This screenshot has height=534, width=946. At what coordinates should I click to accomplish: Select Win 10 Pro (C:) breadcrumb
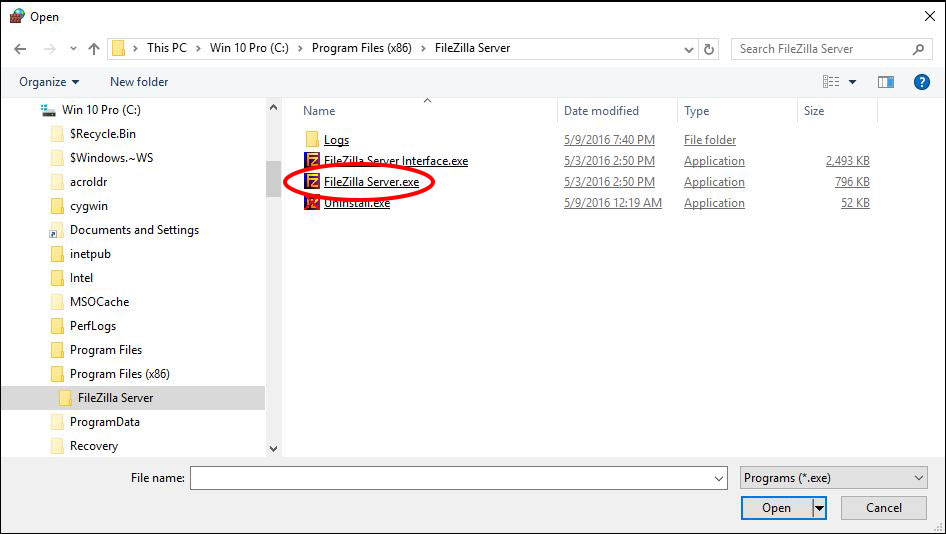249,48
